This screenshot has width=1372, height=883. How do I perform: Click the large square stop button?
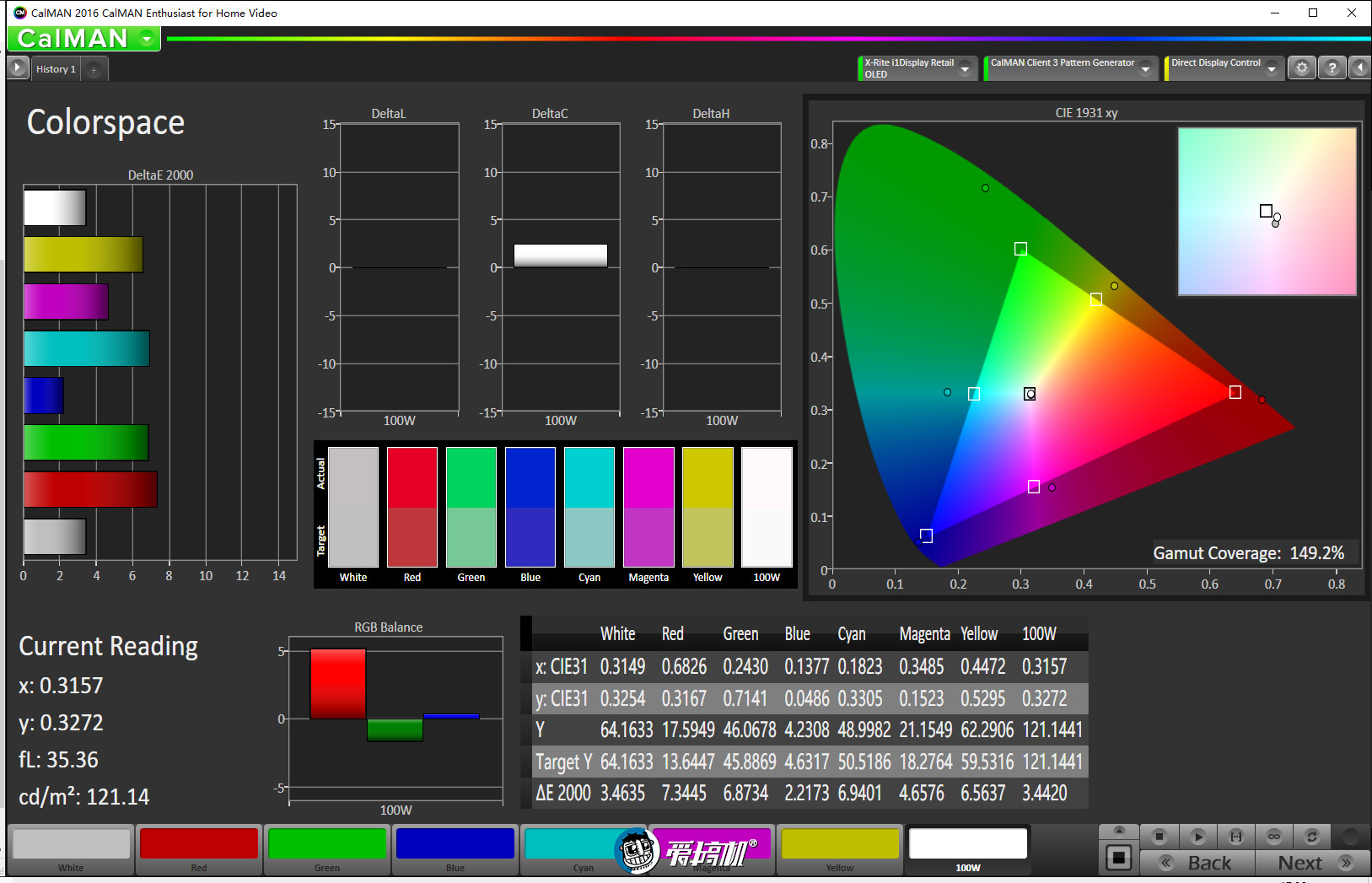[1118, 858]
